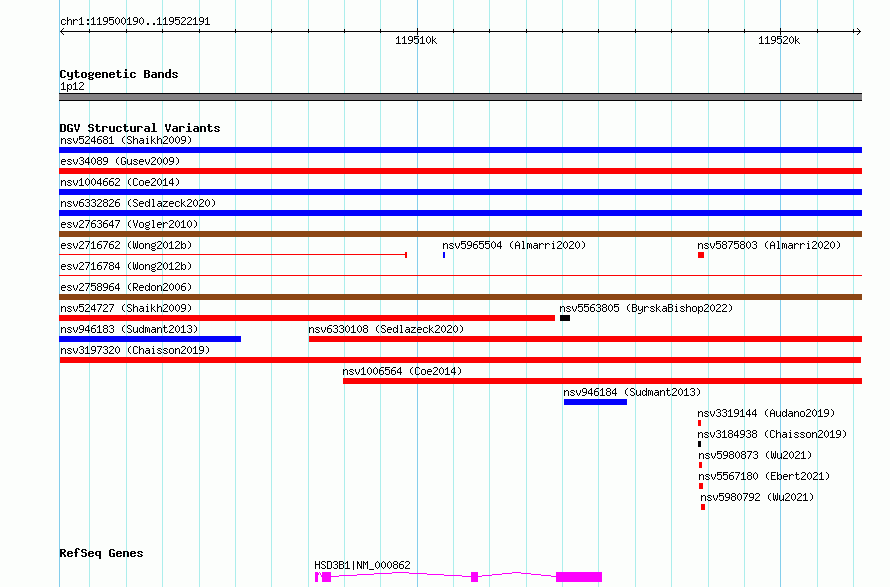Click the nsv5875803 (Almarri2020) label
The image size is (890, 587).
769,245
